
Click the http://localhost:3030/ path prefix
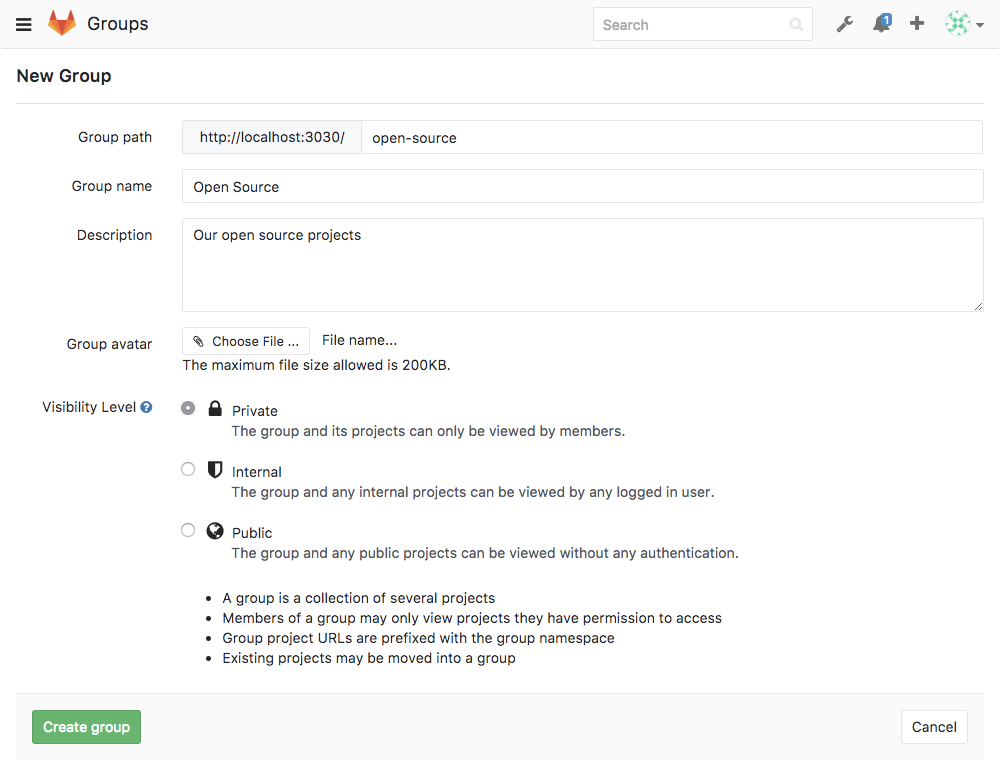point(272,137)
